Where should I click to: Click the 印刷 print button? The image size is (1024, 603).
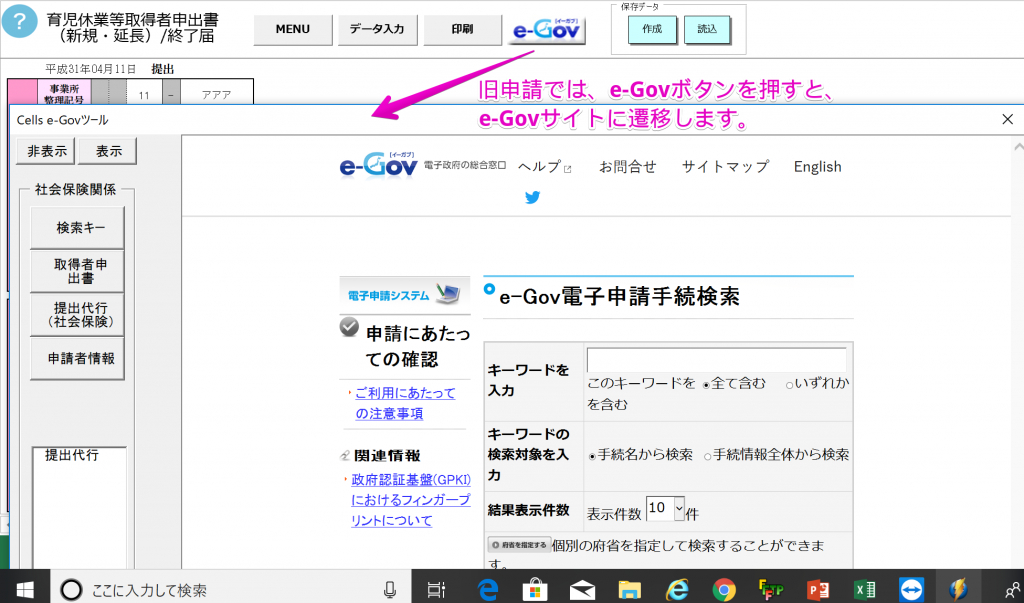[462, 29]
